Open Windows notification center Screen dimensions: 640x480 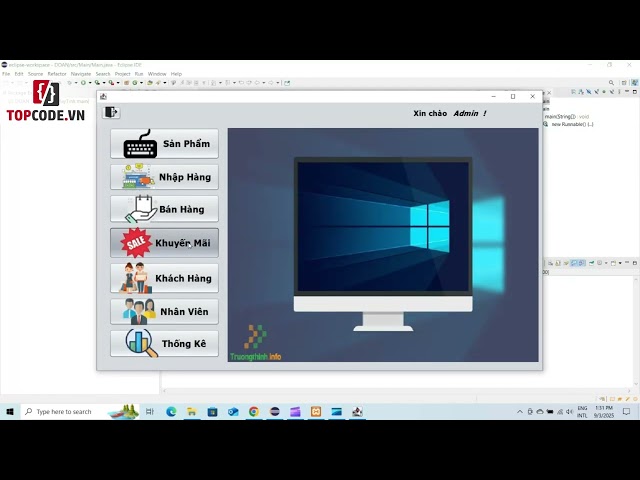627,411
